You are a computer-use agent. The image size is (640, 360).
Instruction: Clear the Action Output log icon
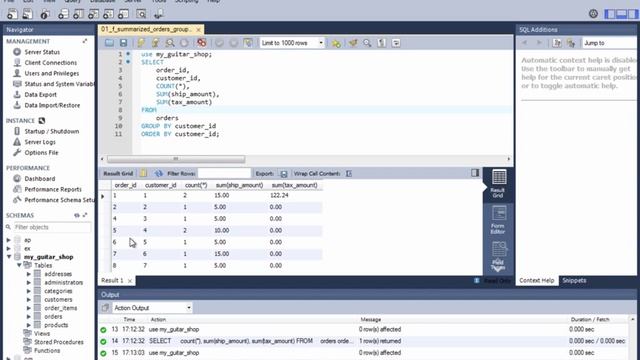click(105, 308)
